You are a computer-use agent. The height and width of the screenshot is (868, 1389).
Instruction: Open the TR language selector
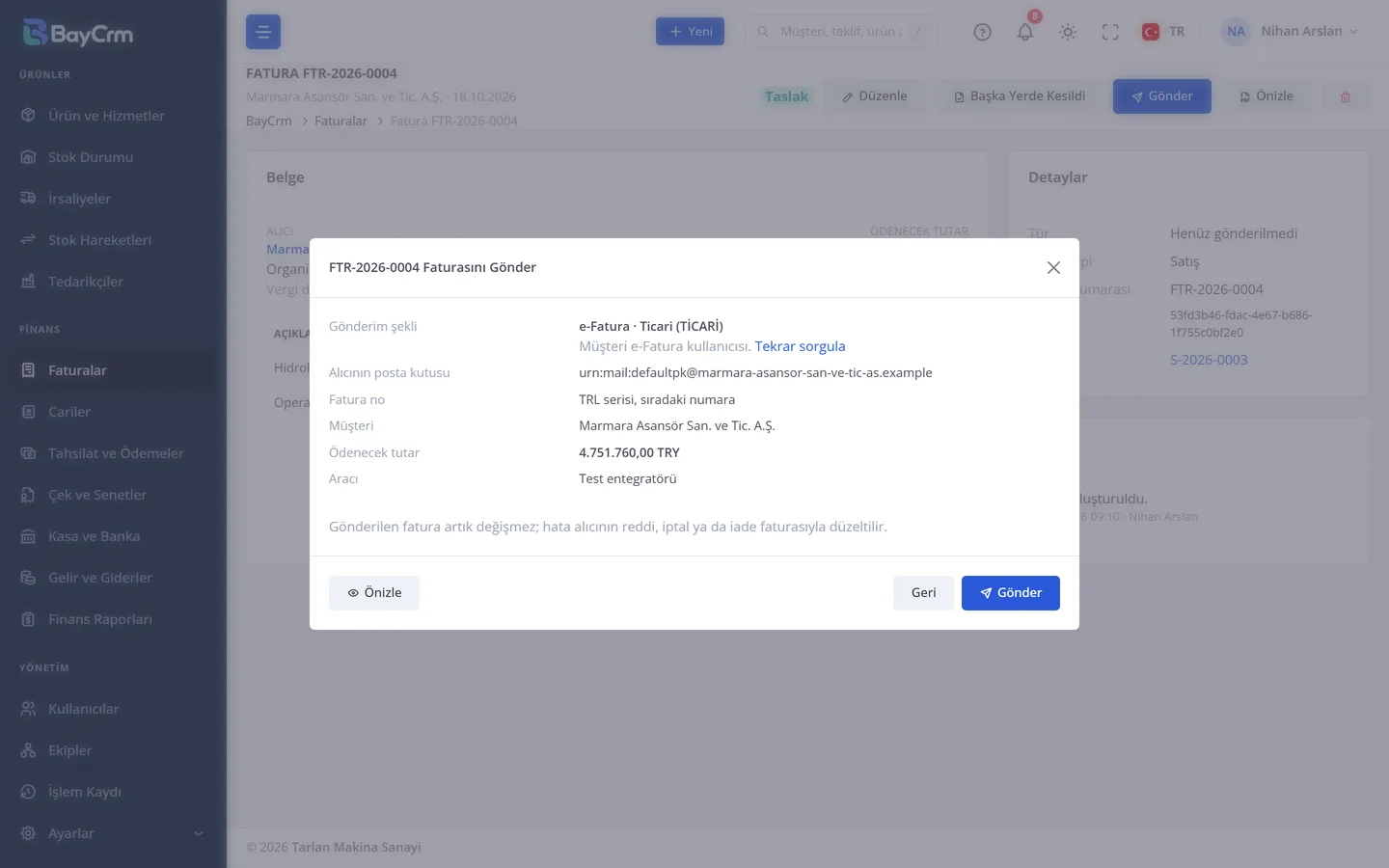(x=1163, y=32)
